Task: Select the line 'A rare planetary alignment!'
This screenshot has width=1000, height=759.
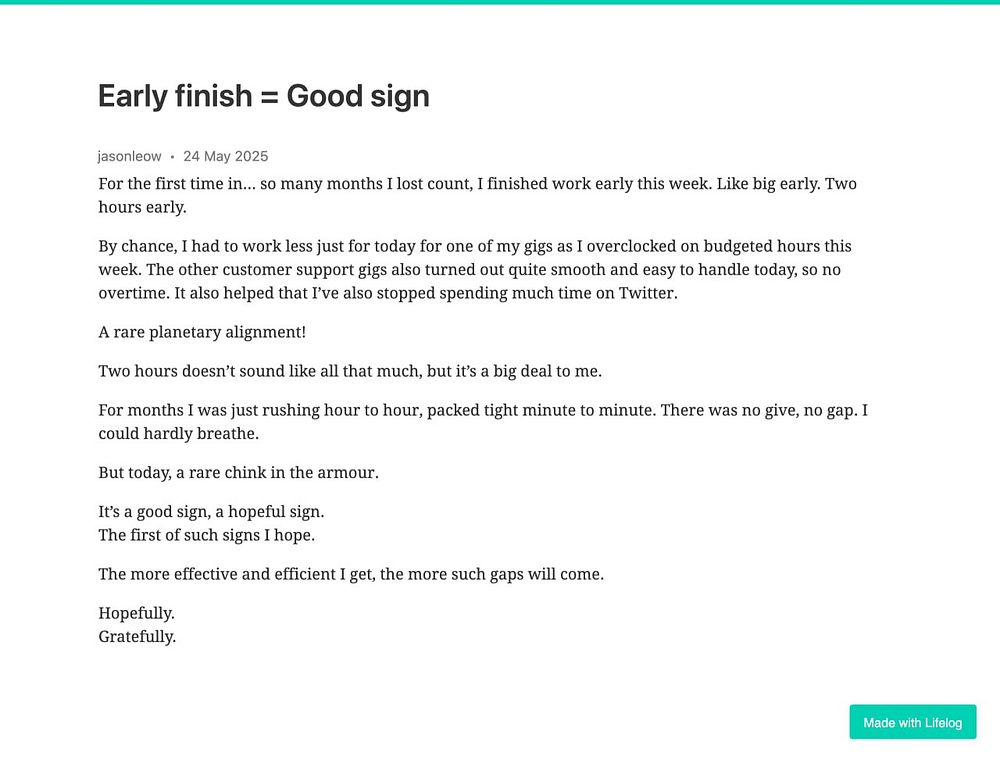Action: (201, 332)
